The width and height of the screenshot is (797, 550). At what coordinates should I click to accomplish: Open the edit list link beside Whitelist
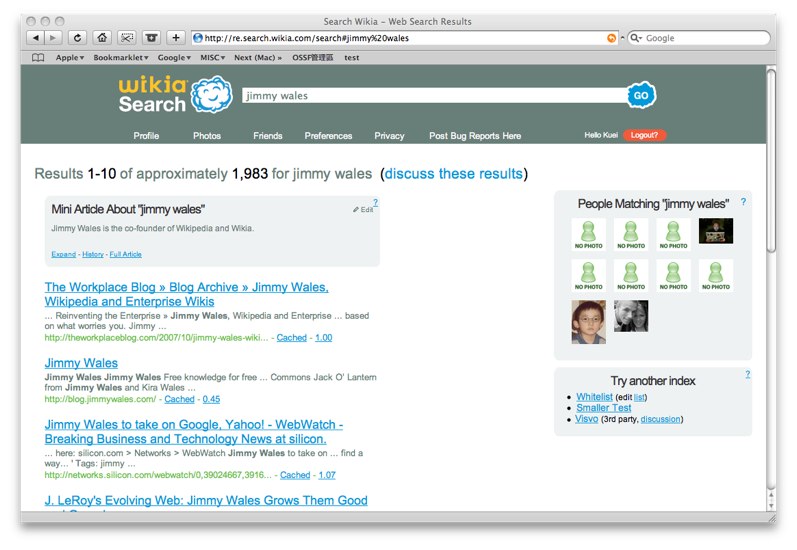639,398
